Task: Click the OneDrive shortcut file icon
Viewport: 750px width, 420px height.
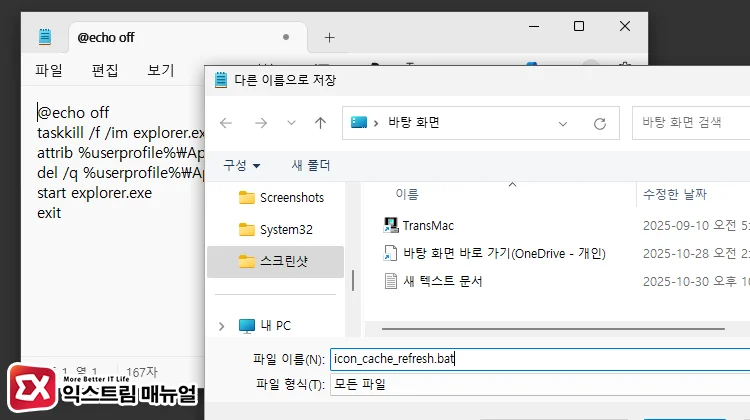Action: pyautogui.click(x=390, y=253)
